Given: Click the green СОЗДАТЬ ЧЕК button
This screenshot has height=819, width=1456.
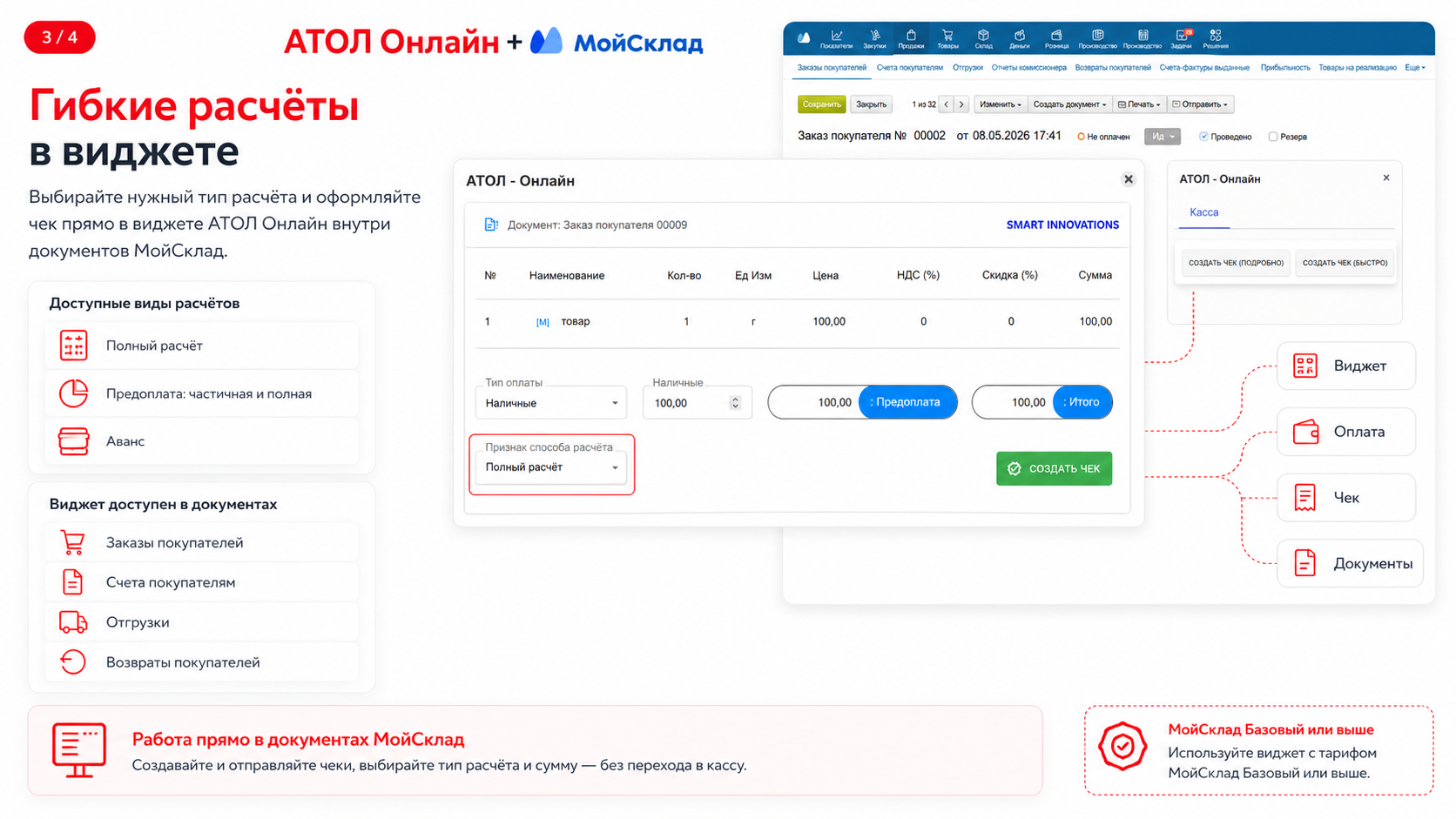Looking at the screenshot, I should click(x=1054, y=468).
